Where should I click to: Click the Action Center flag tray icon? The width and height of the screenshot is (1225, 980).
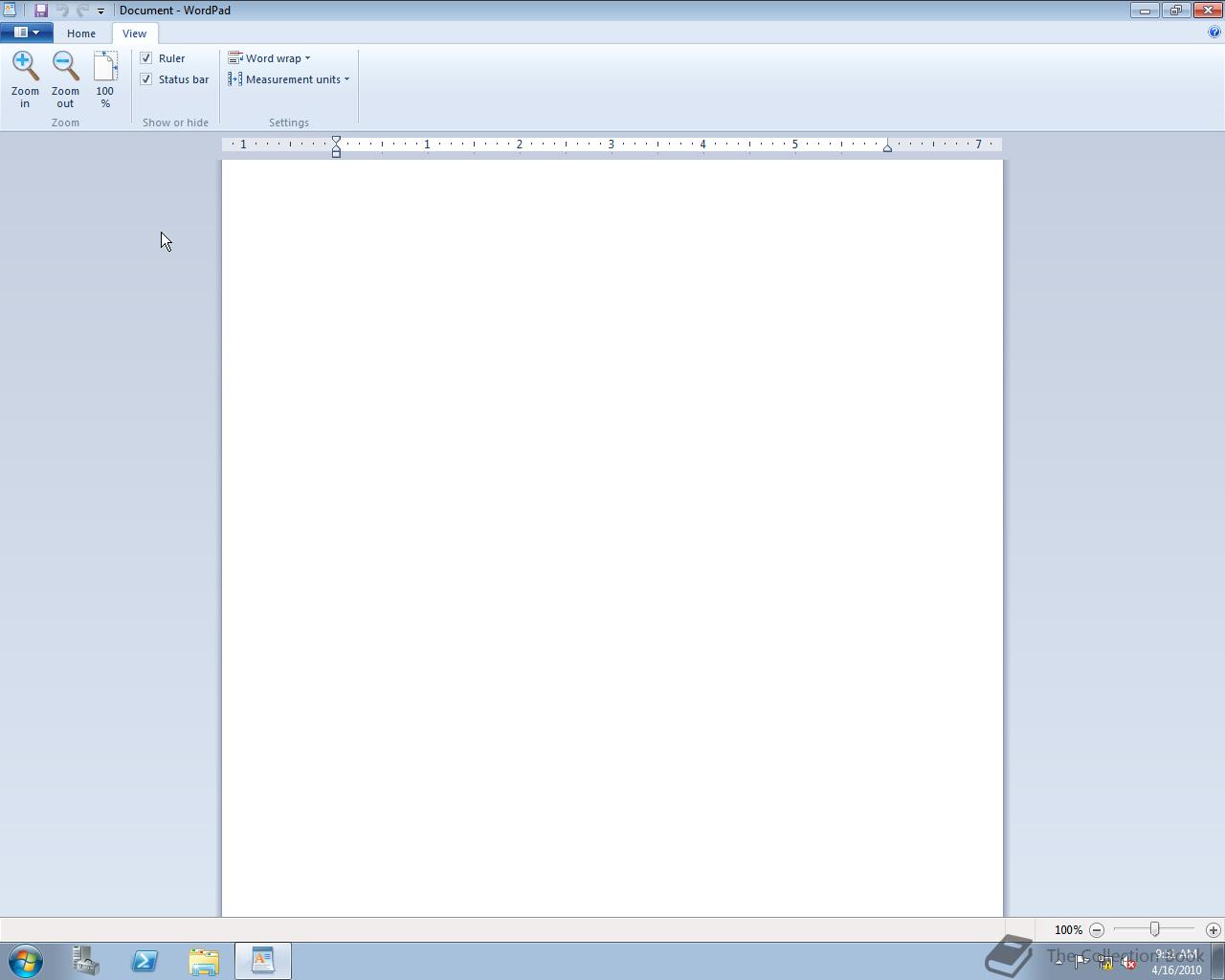[1080, 962]
